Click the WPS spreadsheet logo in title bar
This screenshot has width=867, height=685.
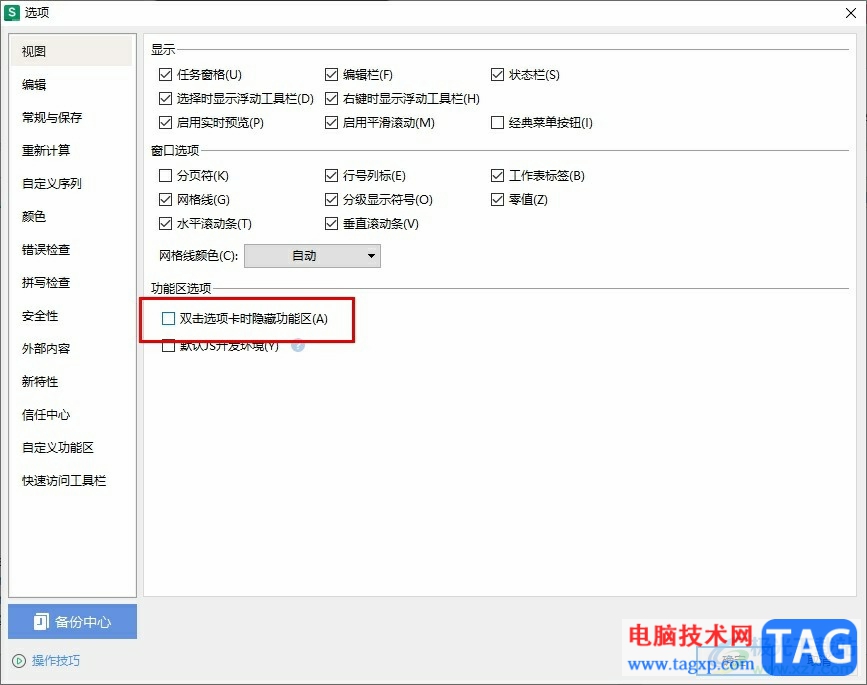[x=12, y=12]
